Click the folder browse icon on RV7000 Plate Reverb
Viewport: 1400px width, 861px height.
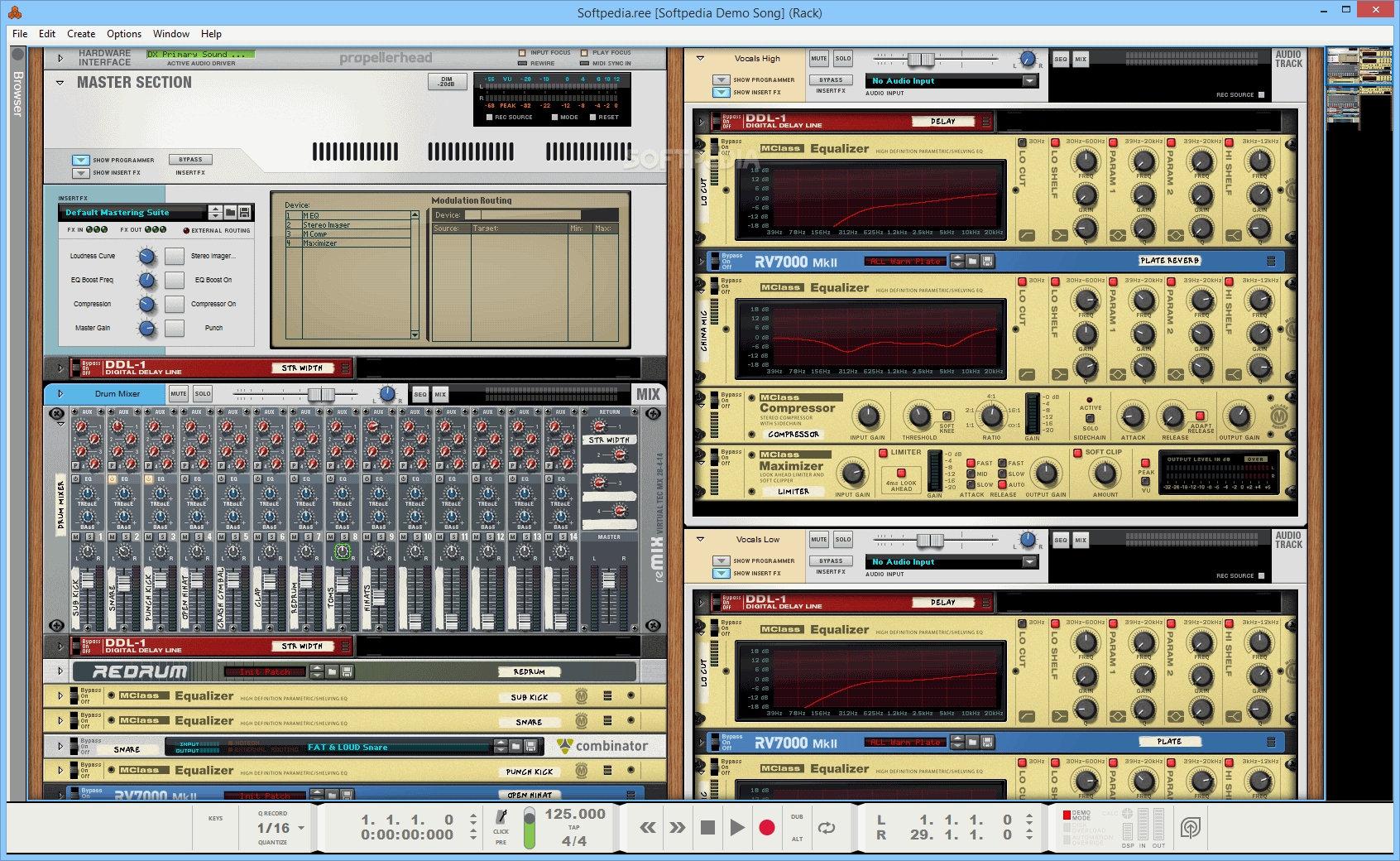tap(973, 262)
